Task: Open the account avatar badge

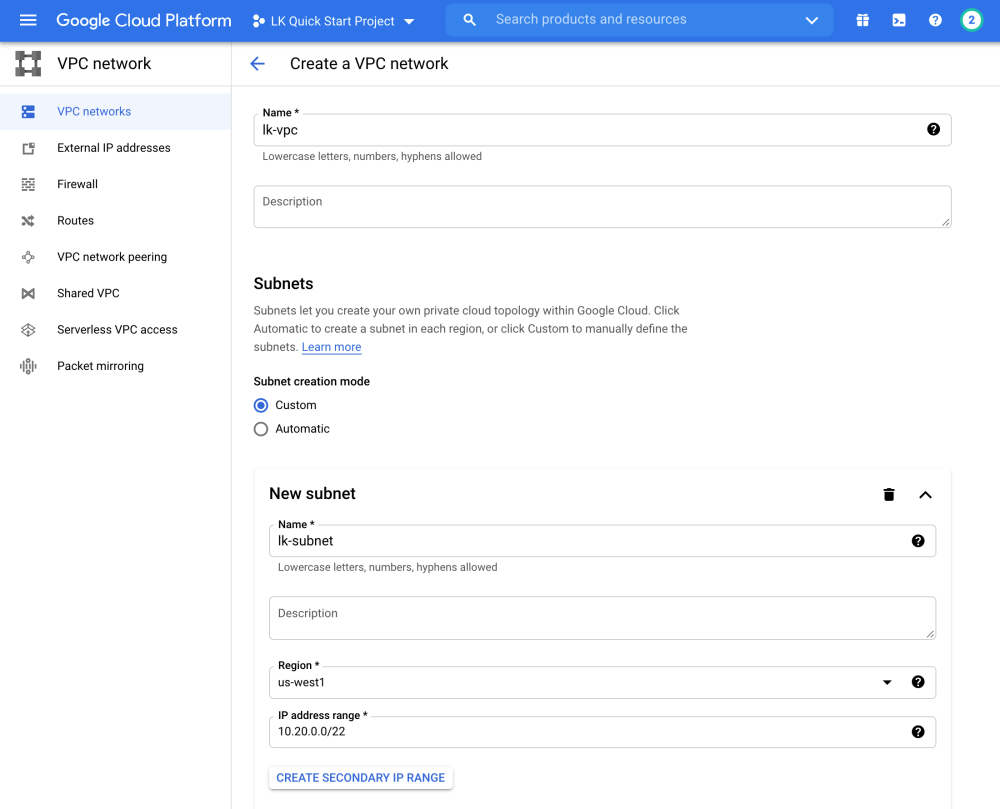Action: [971, 20]
